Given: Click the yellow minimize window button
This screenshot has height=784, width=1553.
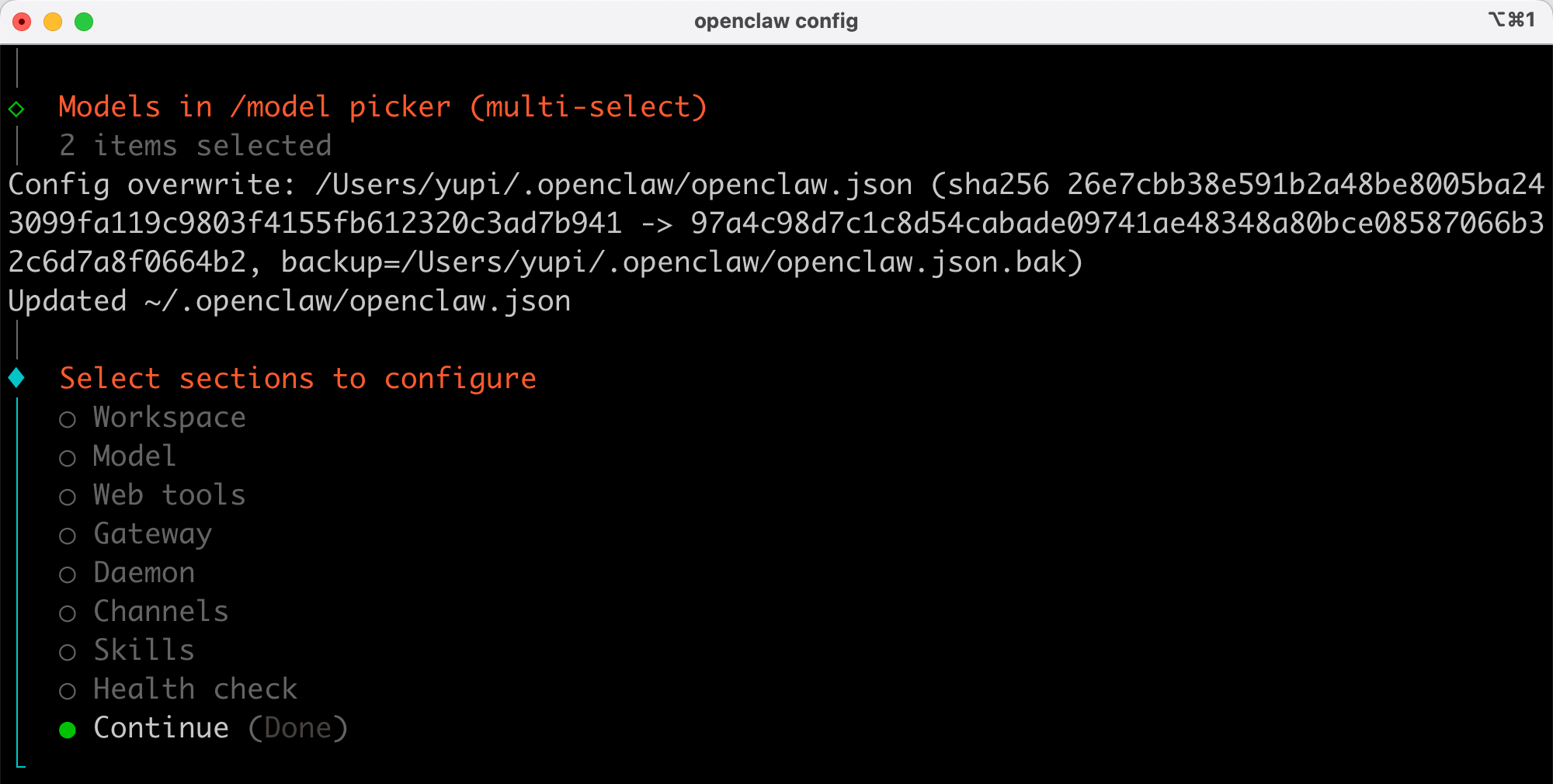Looking at the screenshot, I should 53,22.
